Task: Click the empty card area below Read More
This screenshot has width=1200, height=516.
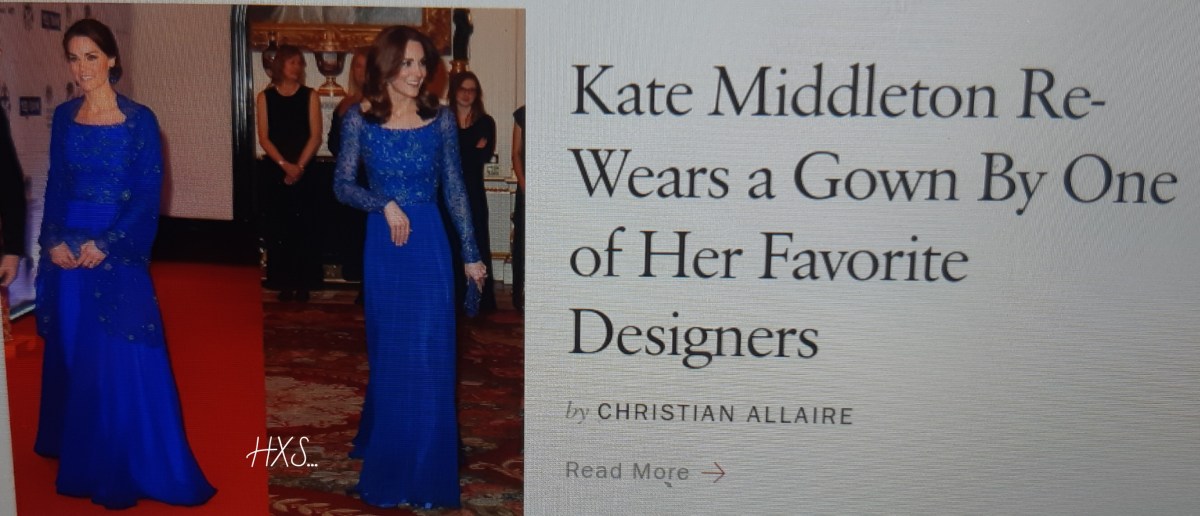Action: [x=860, y=500]
